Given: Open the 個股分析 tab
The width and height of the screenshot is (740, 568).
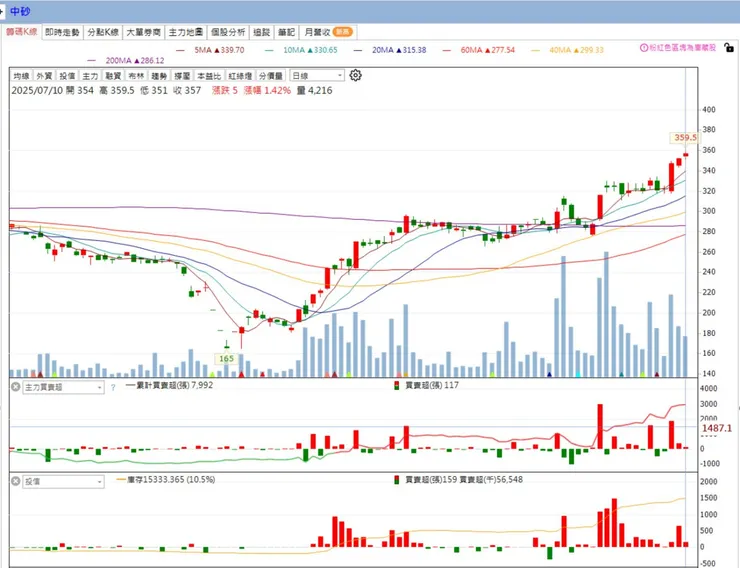Looking at the screenshot, I should point(228,32).
